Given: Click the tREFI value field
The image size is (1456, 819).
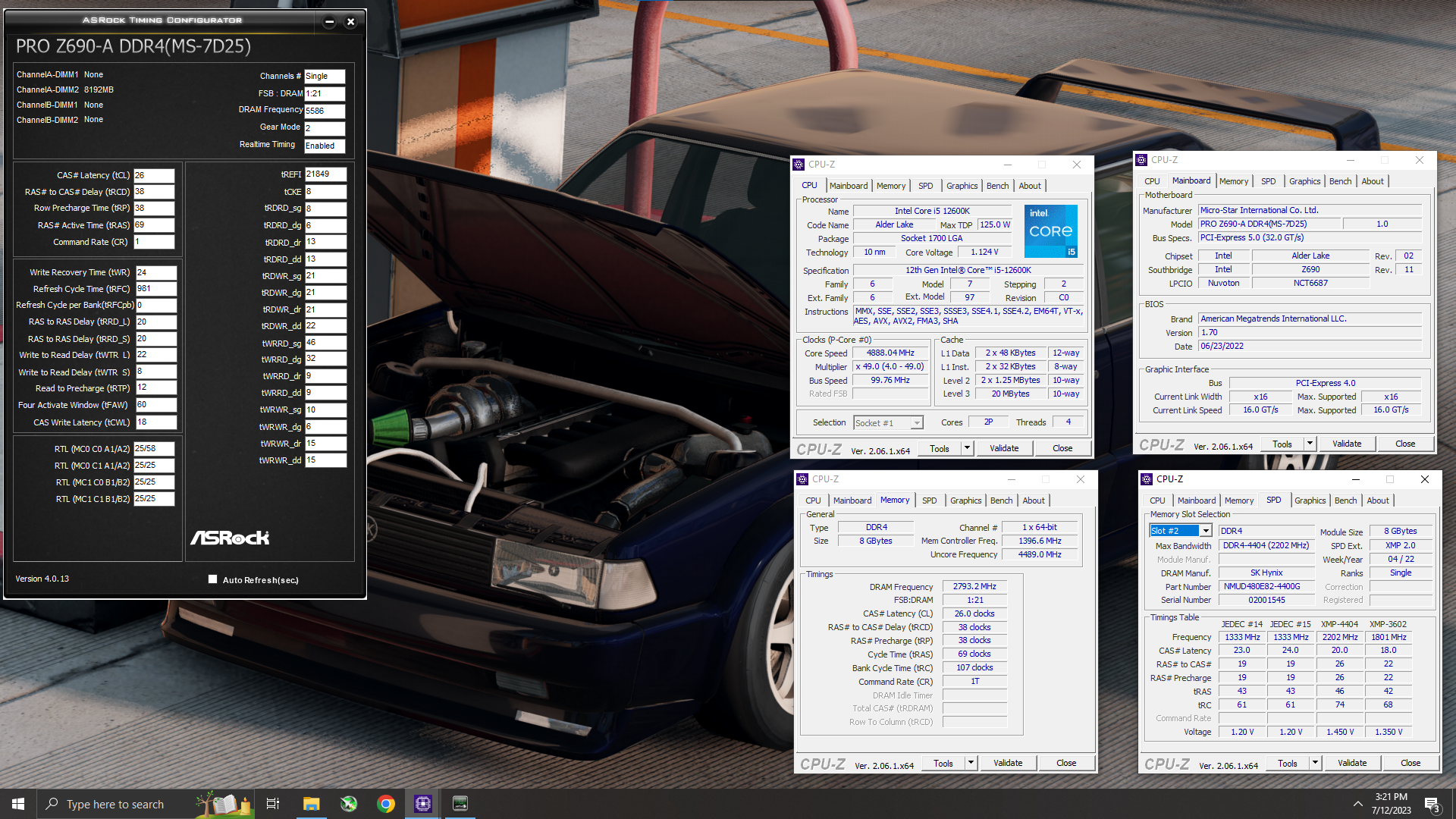Looking at the screenshot, I should point(325,174).
